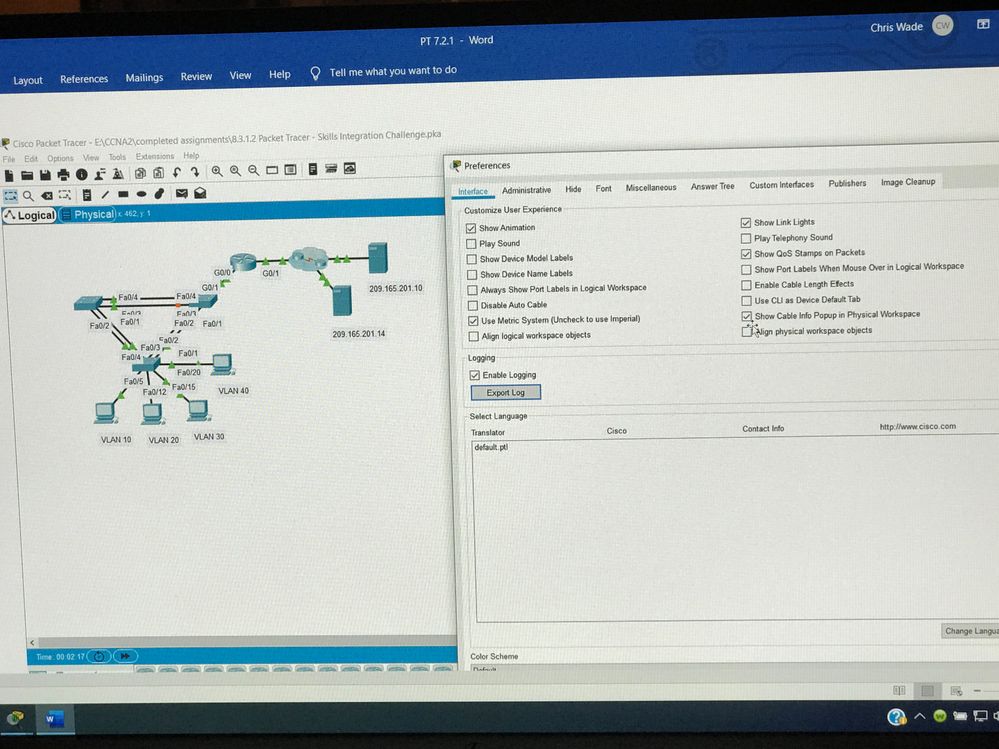Check Enable Cable Length Effects
Screen dimensions: 999x749
point(746,285)
